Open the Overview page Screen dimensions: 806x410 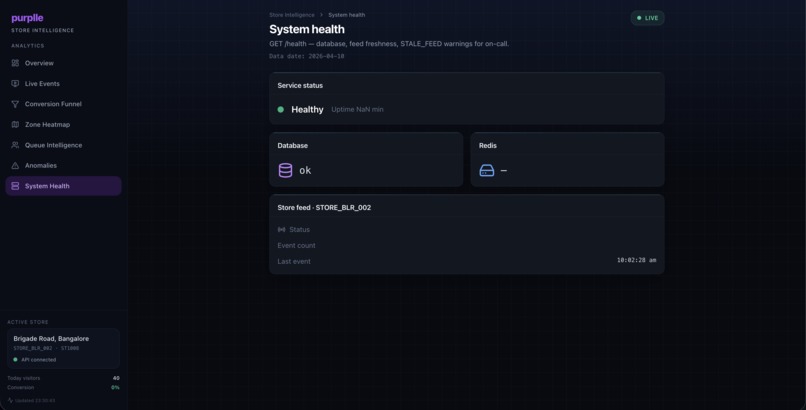coord(63,63)
